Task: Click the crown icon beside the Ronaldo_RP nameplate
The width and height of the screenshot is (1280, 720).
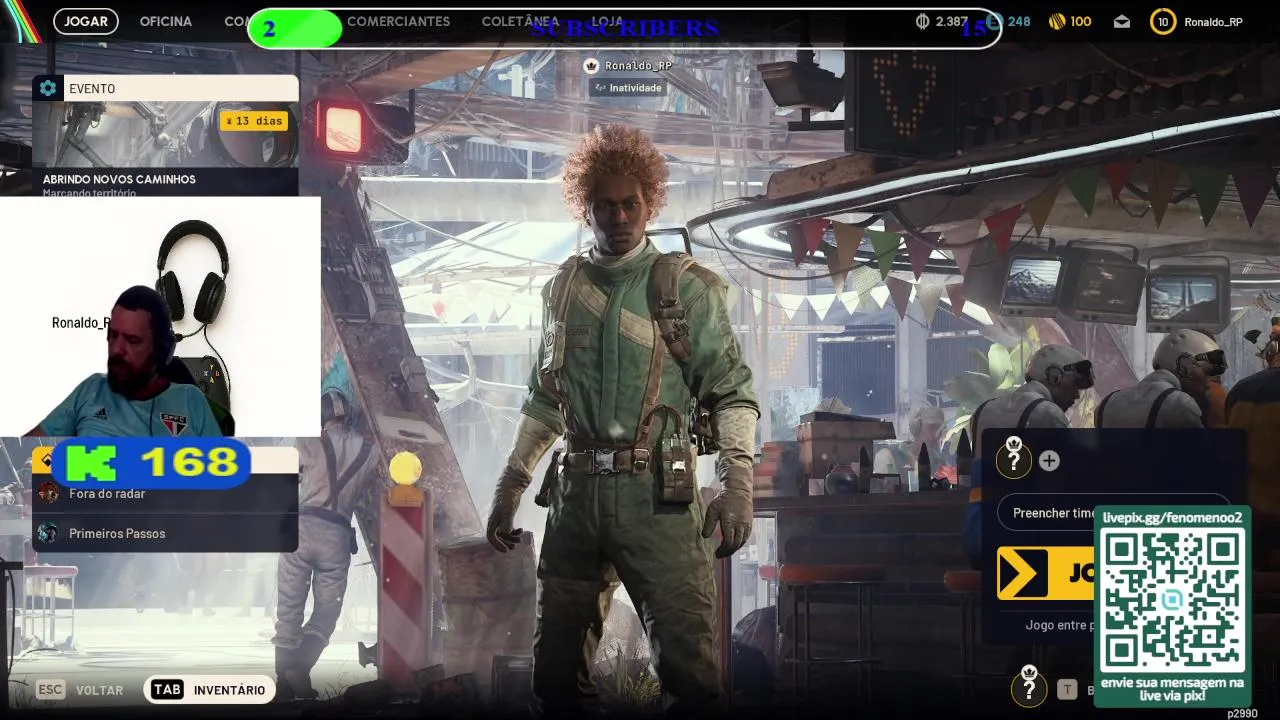Action: click(x=591, y=66)
